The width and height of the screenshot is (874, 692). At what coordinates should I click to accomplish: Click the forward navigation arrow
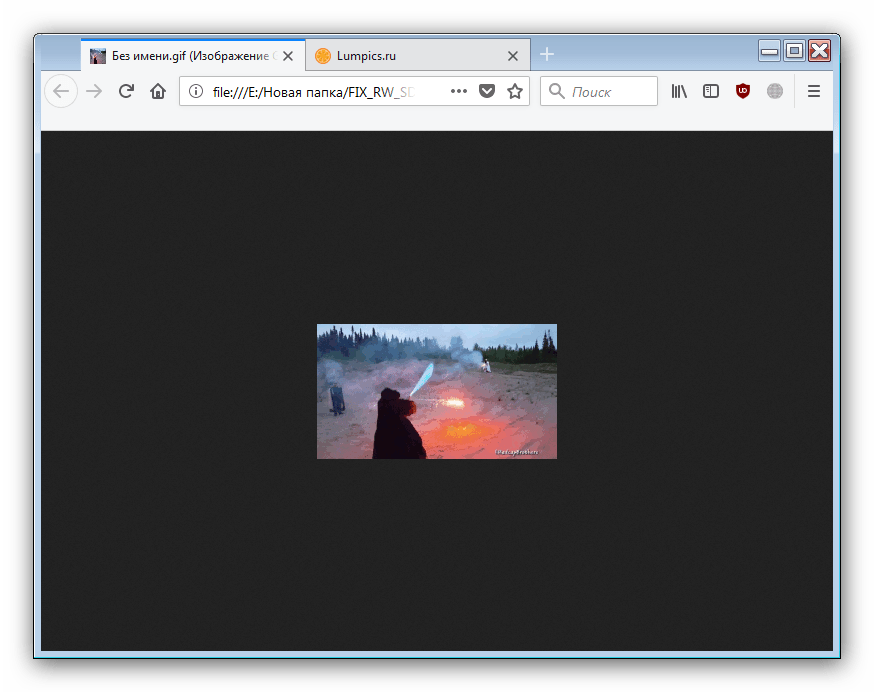pos(94,91)
